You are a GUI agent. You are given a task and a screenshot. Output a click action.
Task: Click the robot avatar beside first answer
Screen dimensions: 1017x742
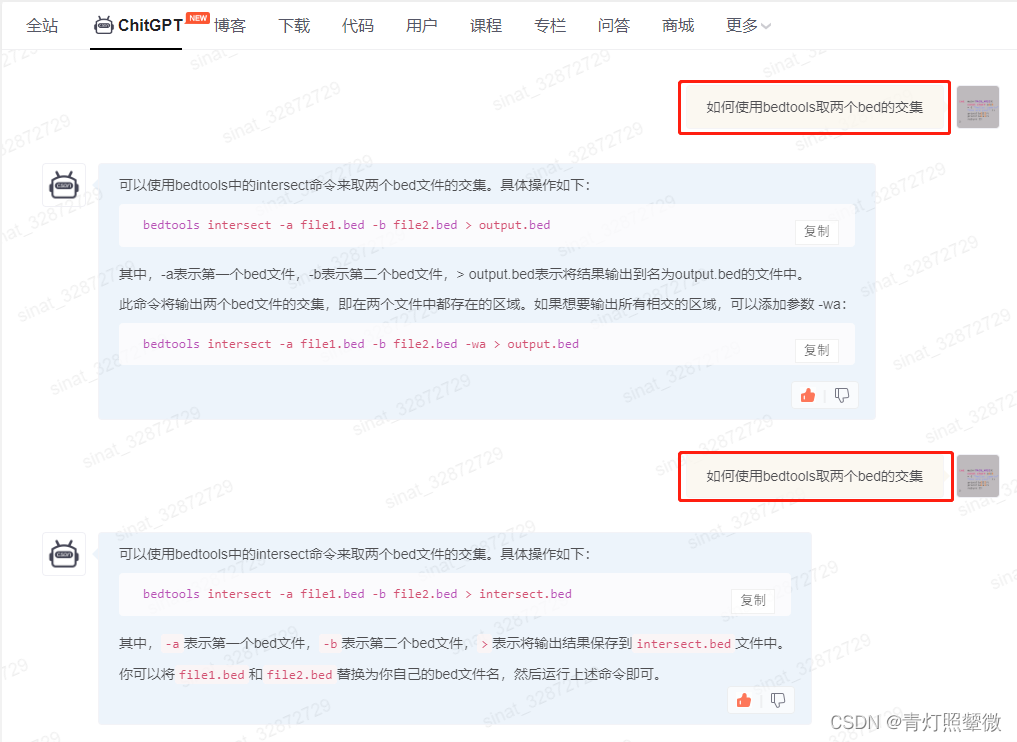click(63, 184)
